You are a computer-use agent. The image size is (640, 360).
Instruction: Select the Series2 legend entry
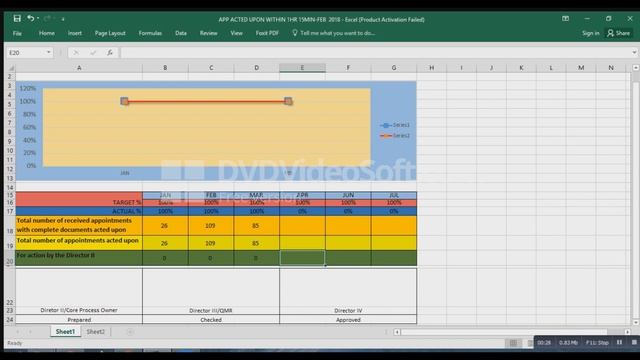coord(395,136)
